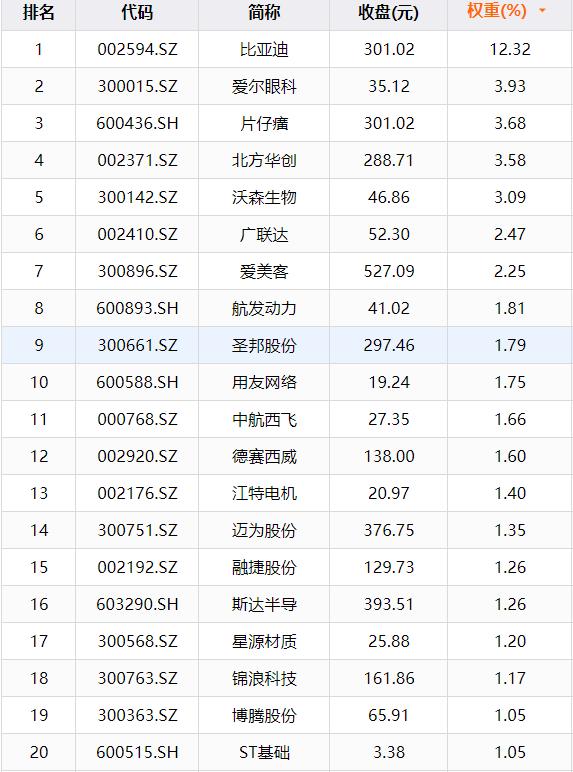Click the 沃森生物 stock name

[x=264, y=197]
